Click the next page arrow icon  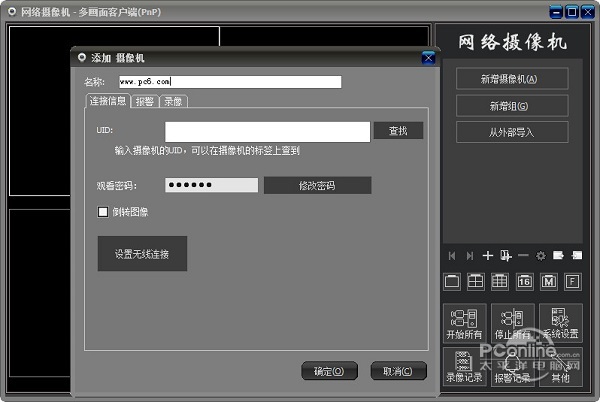470,256
